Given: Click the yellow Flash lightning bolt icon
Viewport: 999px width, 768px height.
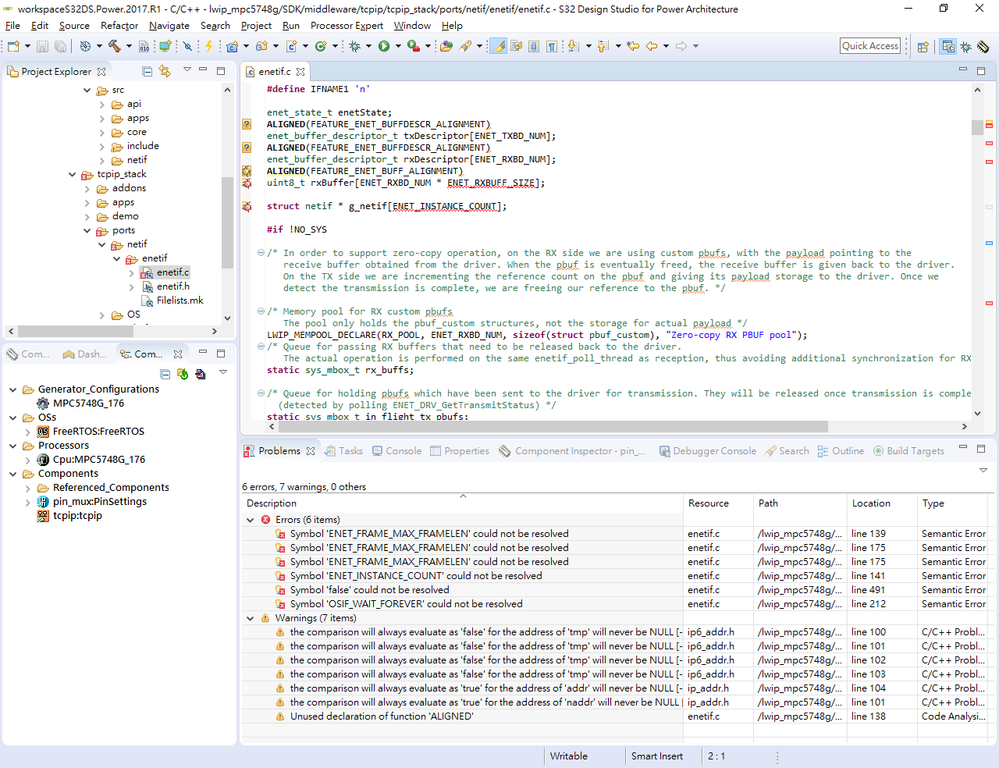Looking at the screenshot, I should (x=208, y=46).
